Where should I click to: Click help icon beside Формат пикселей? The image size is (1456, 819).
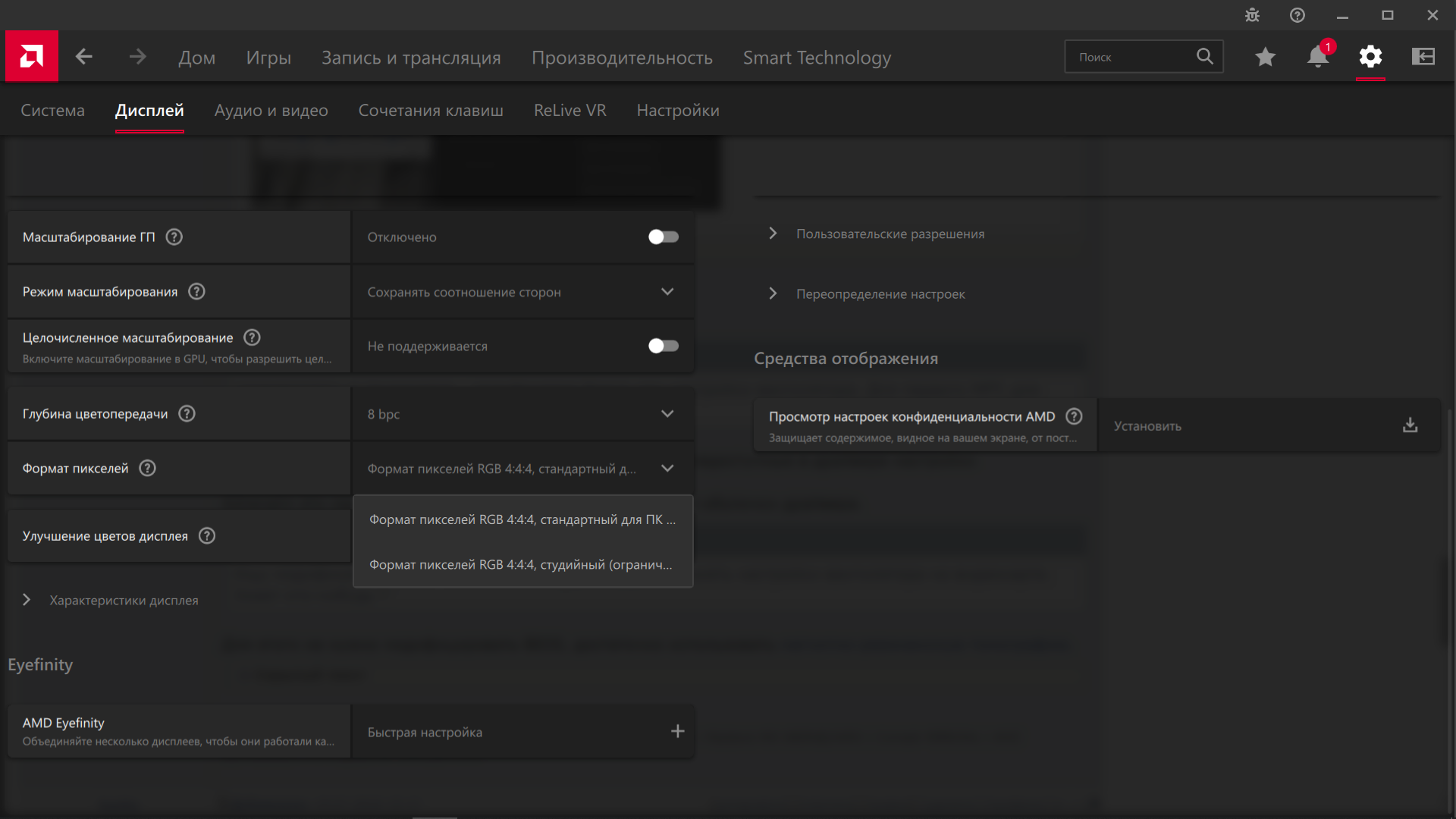(148, 469)
